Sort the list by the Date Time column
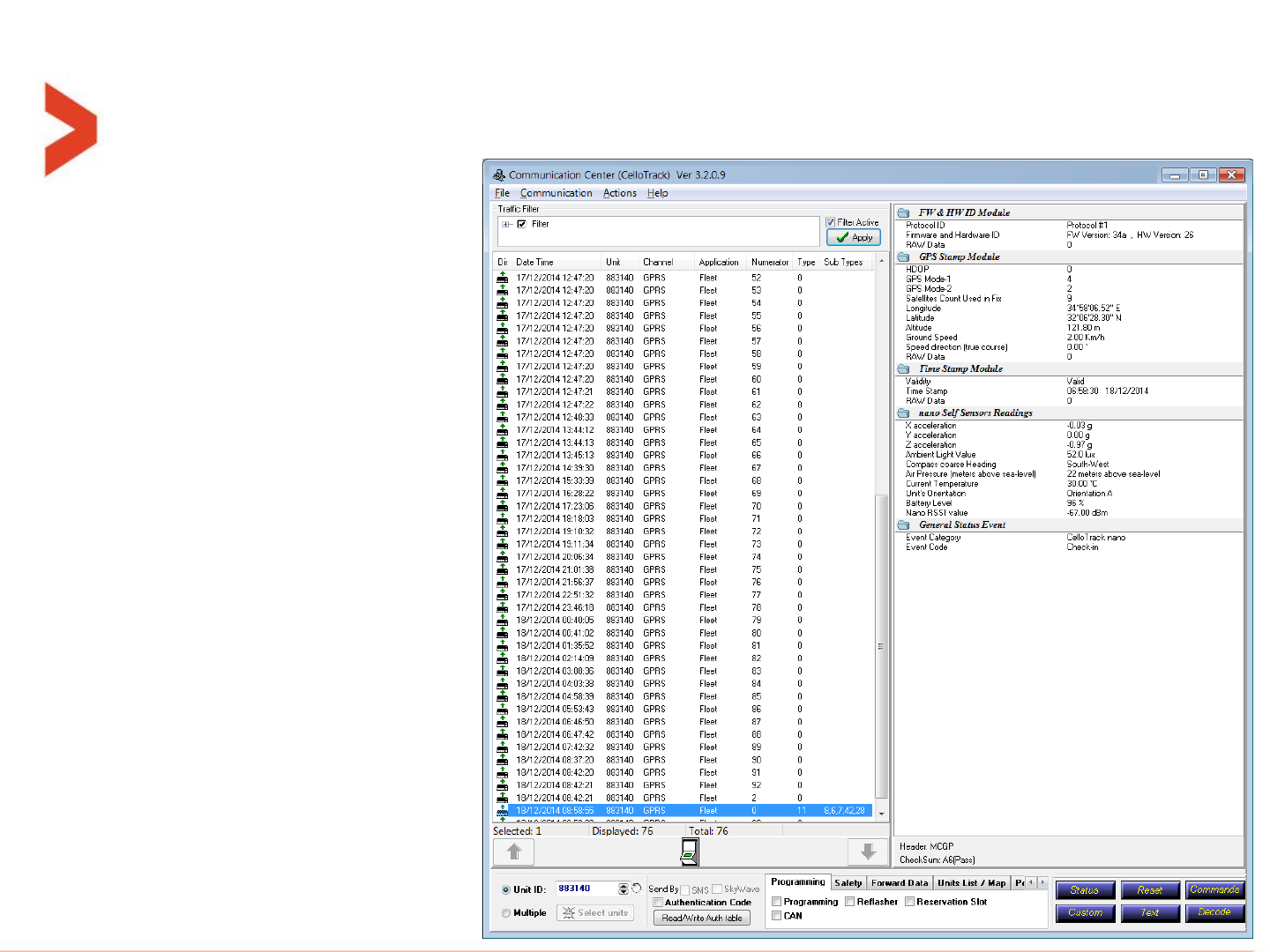 click(x=557, y=263)
